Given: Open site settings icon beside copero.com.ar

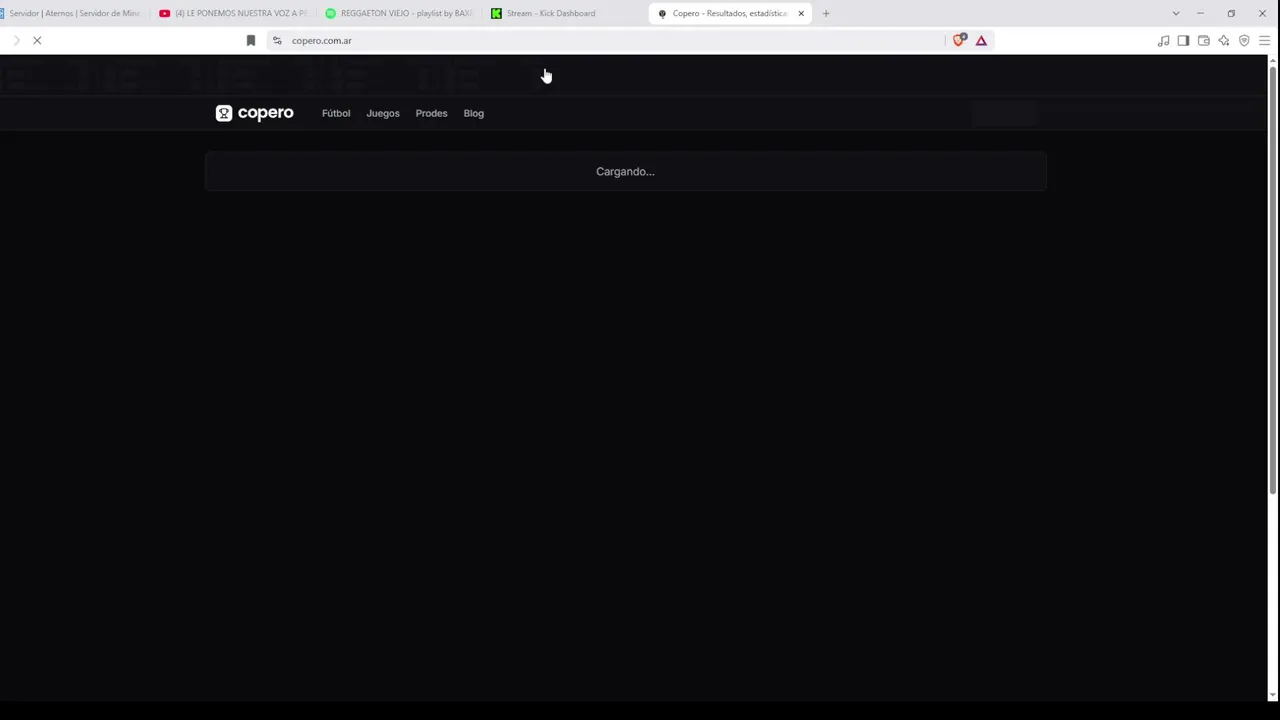Looking at the screenshot, I should [277, 41].
